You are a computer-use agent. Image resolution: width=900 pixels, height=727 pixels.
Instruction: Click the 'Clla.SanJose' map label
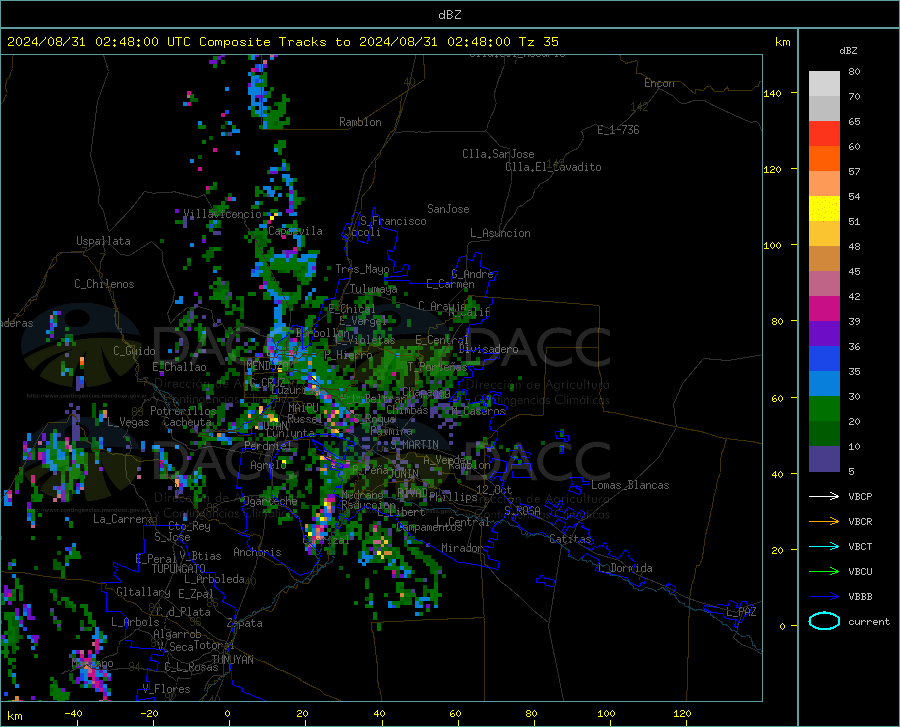(x=498, y=154)
